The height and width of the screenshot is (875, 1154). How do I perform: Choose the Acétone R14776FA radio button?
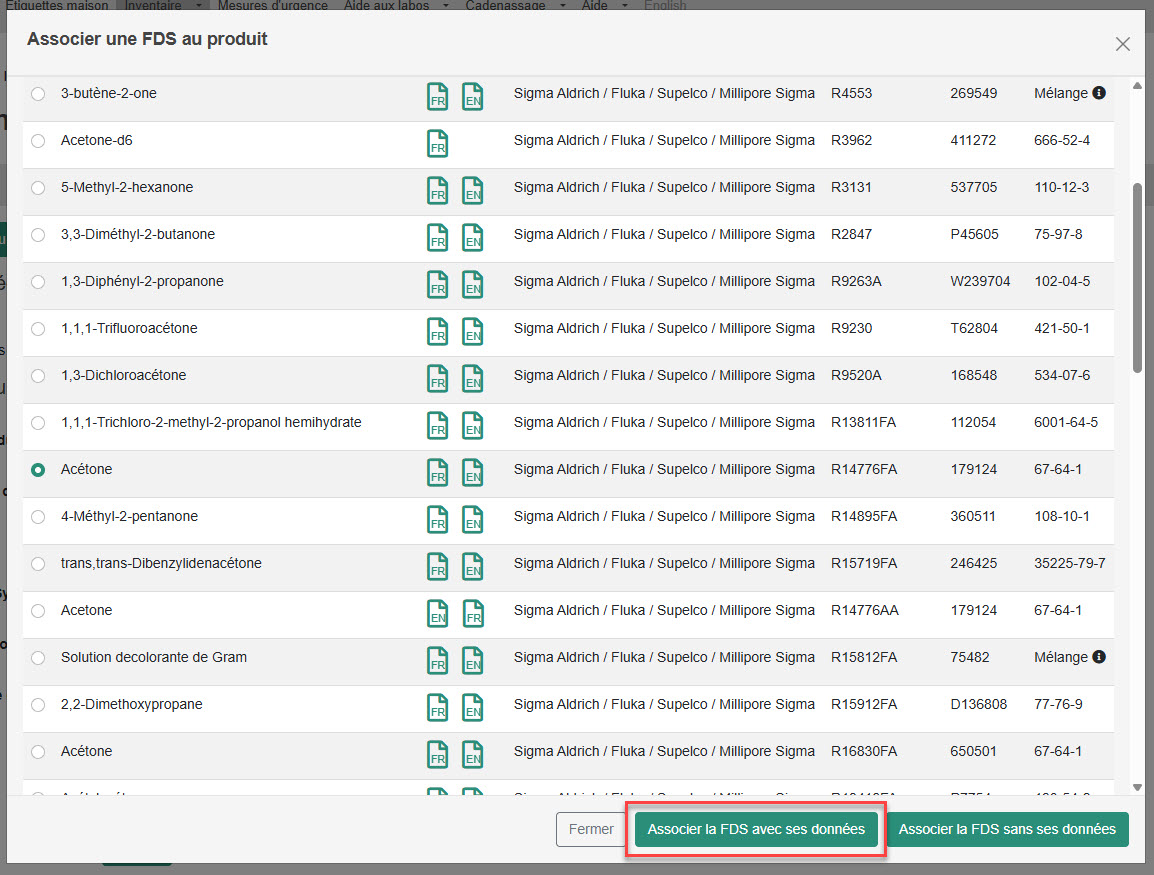[38, 470]
